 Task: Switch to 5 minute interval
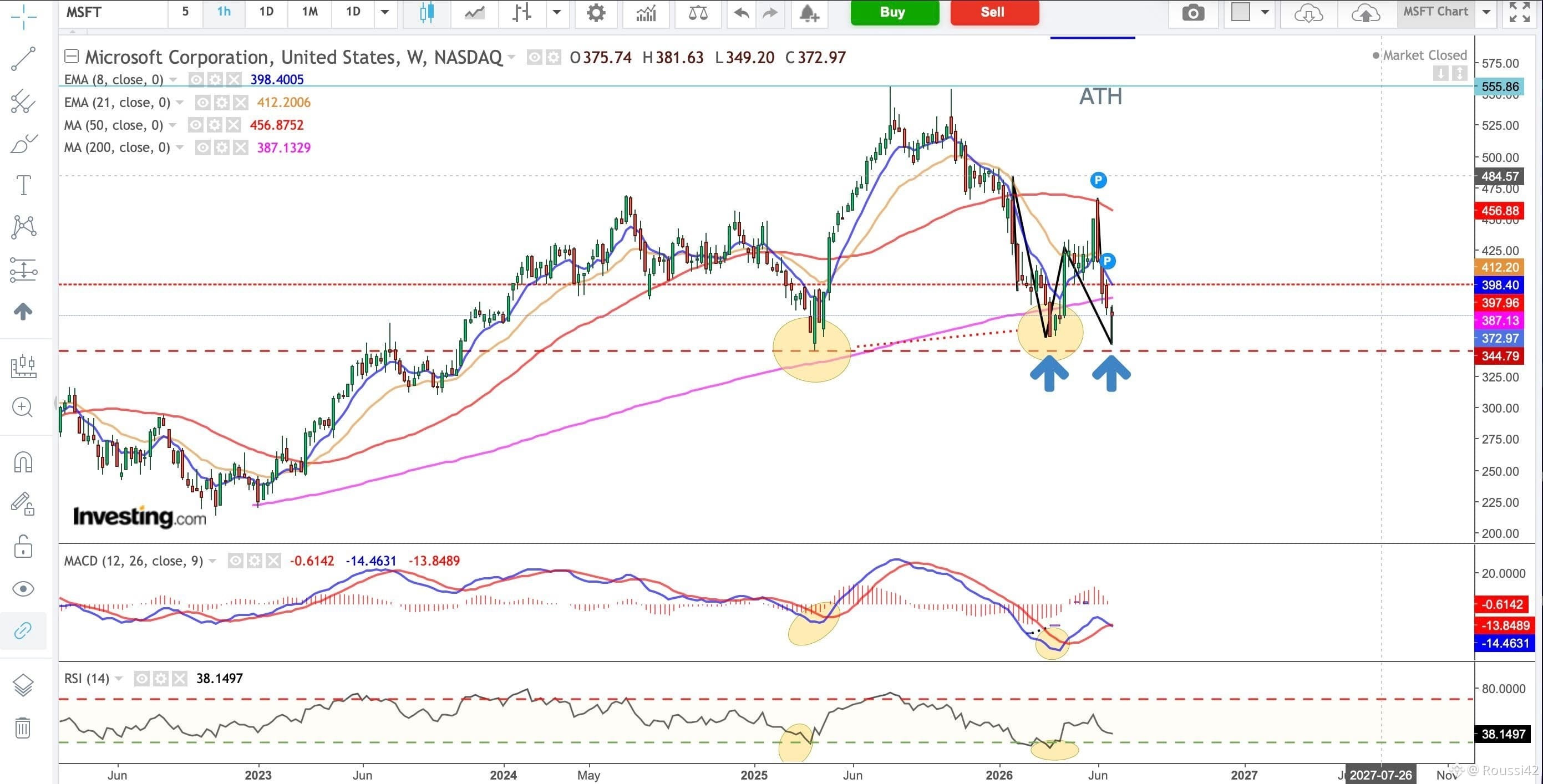point(185,12)
